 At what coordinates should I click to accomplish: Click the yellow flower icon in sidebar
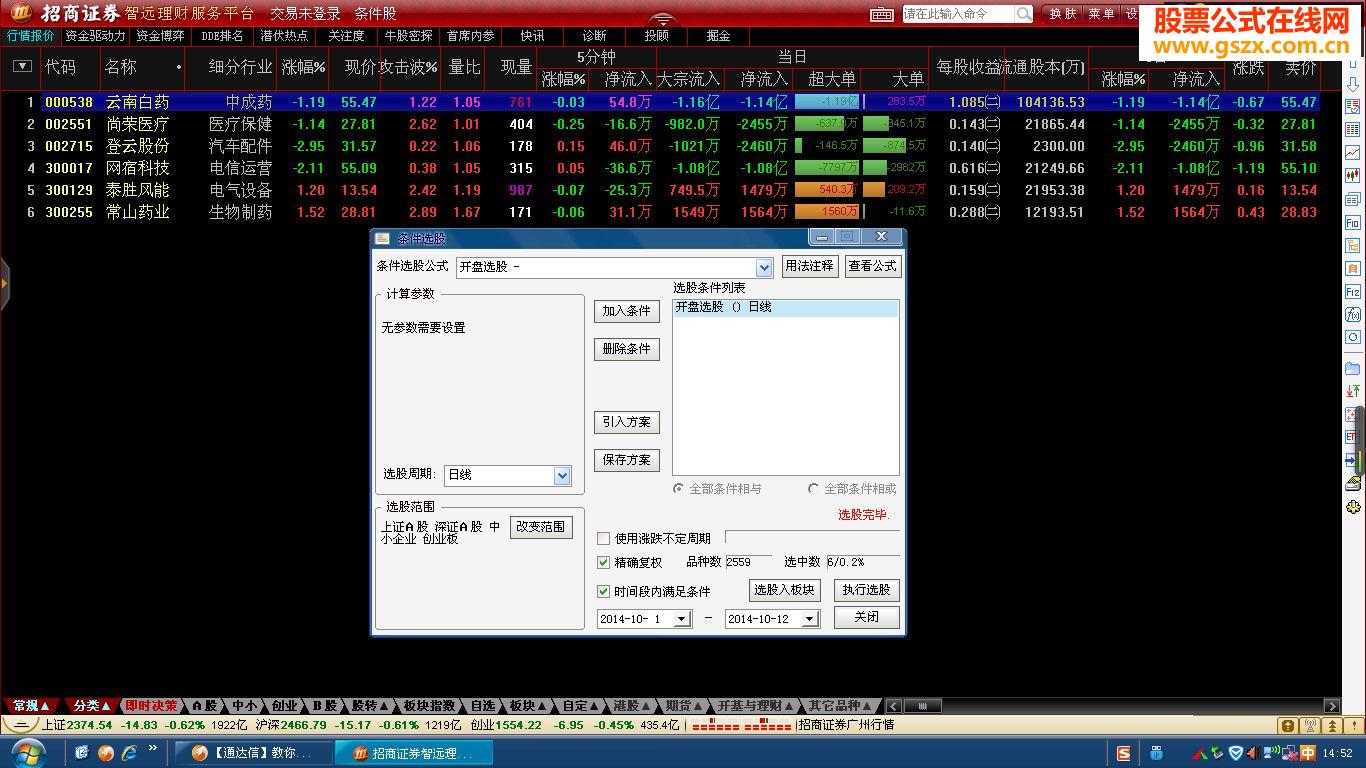[x=1352, y=507]
